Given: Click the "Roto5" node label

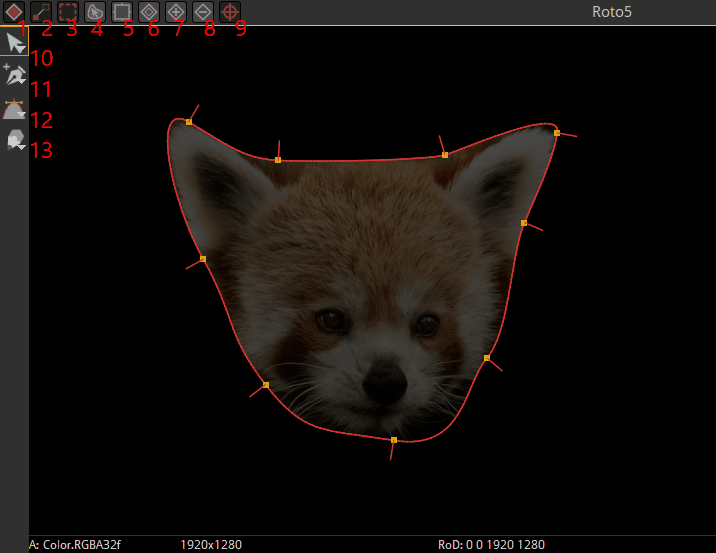Looking at the screenshot, I should tap(611, 12).
